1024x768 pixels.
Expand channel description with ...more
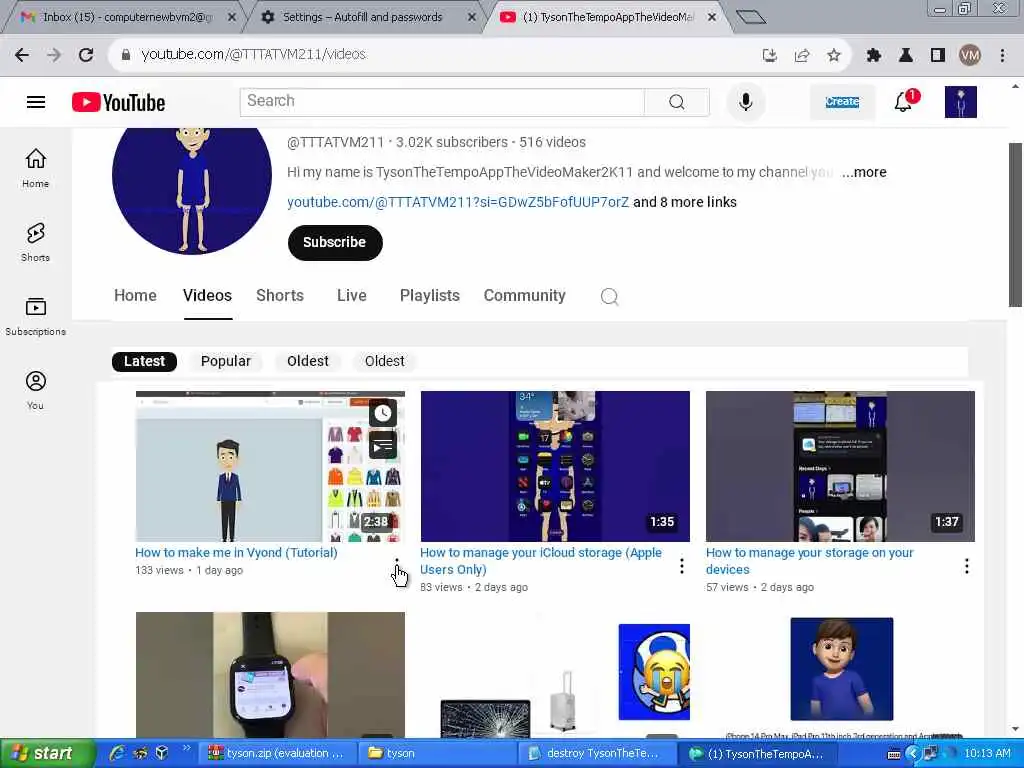[x=863, y=172]
